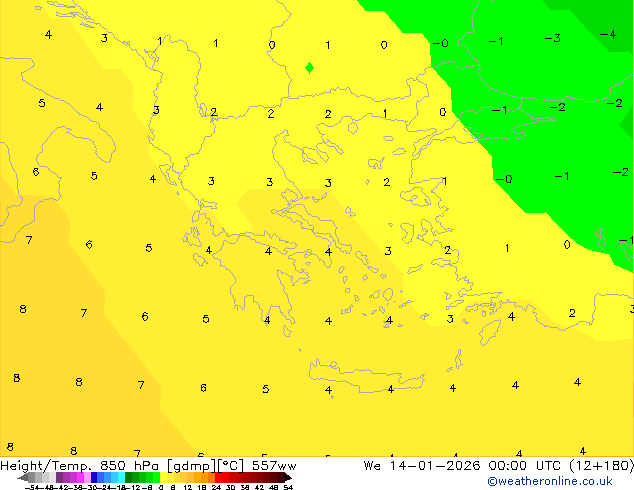Screen dimensions: 634x490
Task: Pick the dark purple legend swatch
Action: tap(59, 477)
